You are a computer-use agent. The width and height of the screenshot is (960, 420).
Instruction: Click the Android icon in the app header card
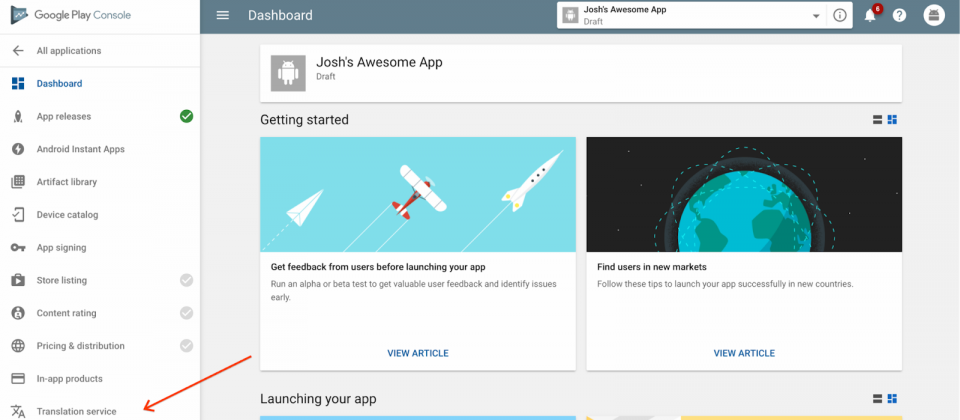[288, 73]
